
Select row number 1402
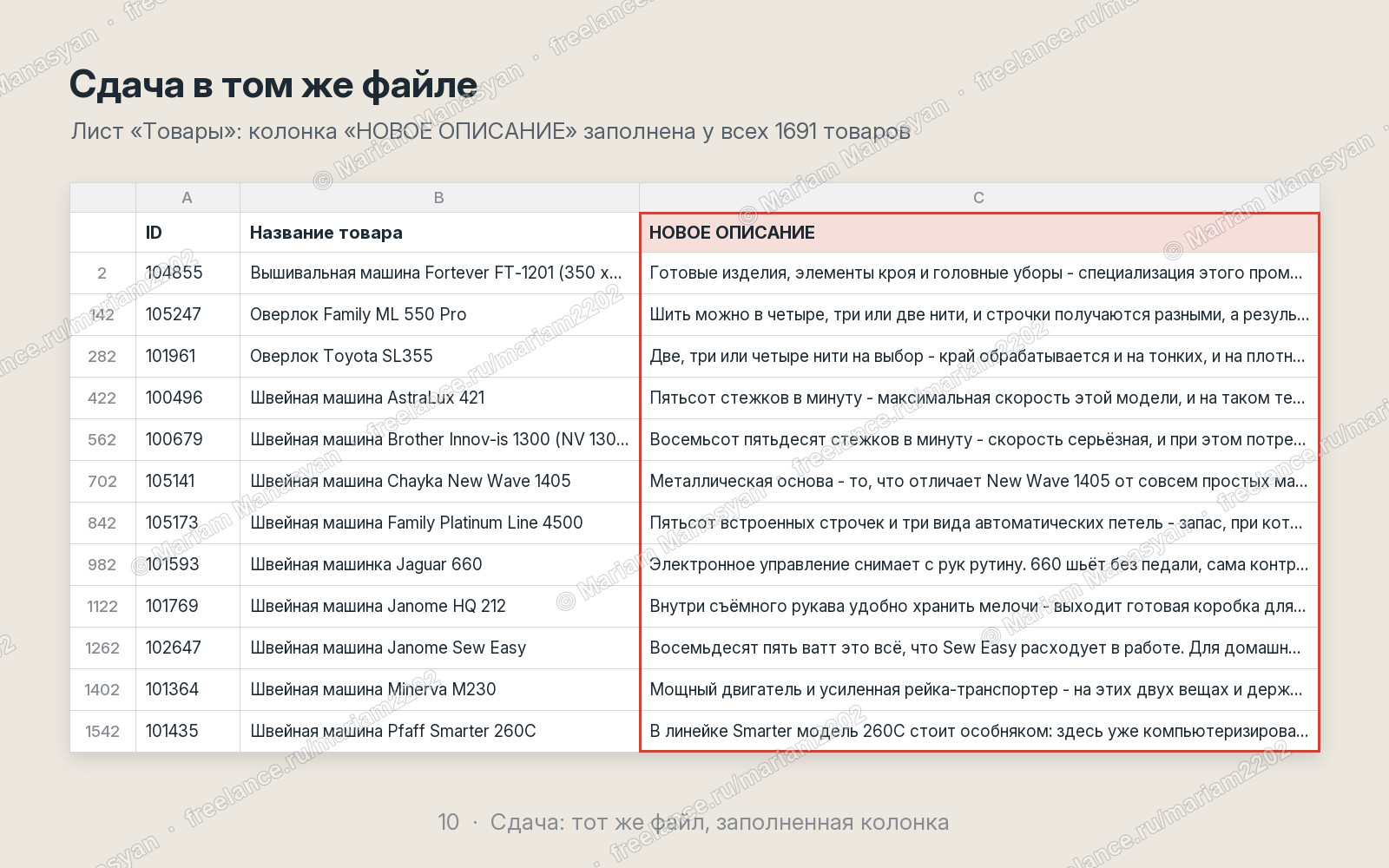[x=102, y=690]
